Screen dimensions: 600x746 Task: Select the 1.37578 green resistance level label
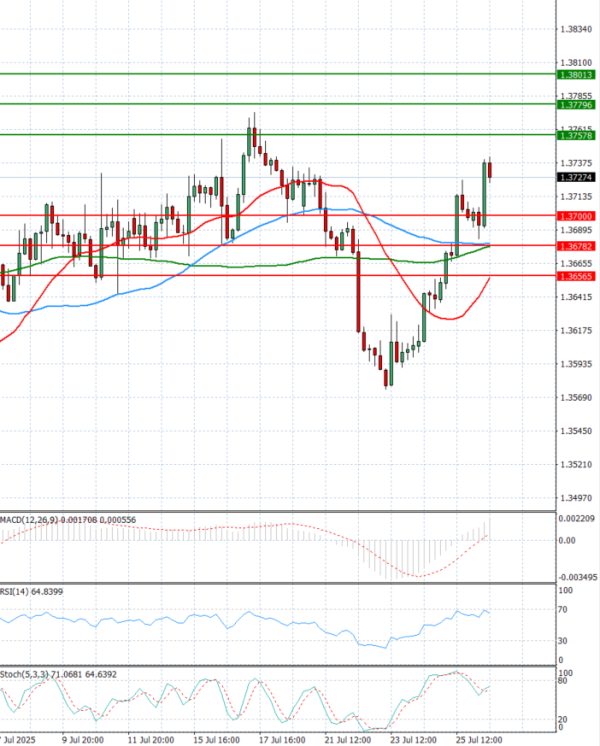[x=576, y=136]
